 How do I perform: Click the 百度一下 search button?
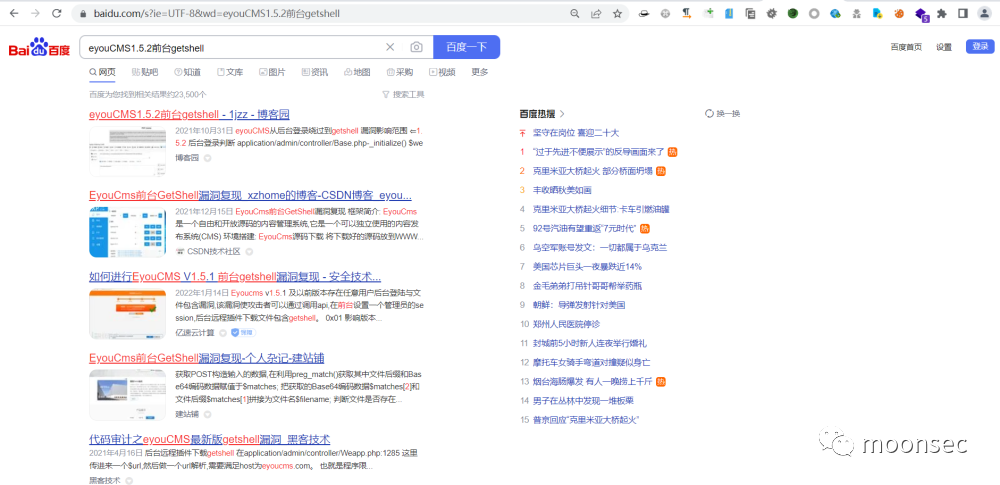(x=466, y=47)
